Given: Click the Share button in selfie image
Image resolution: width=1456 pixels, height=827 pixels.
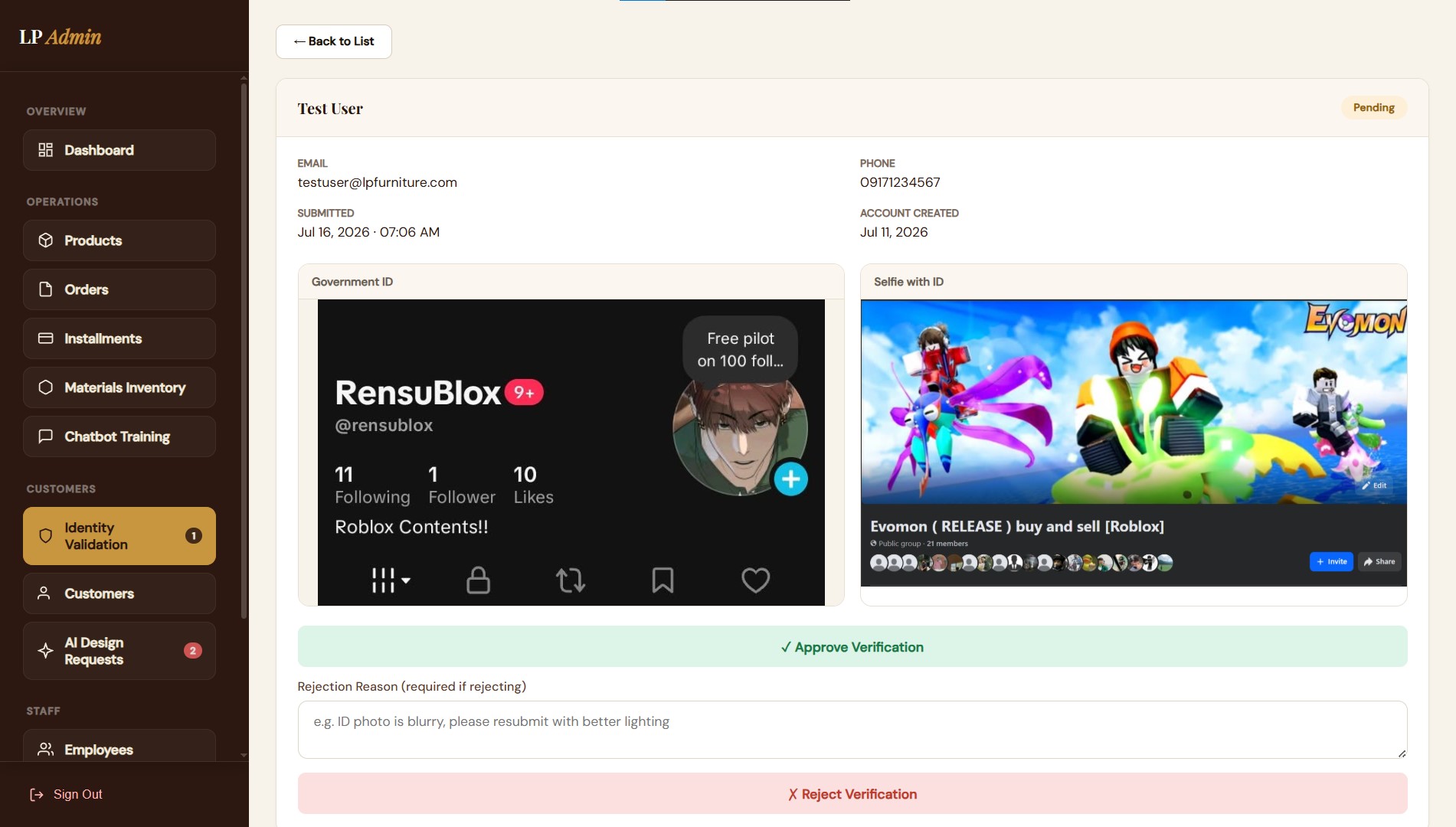Looking at the screenshot, I should point(1379,562).
